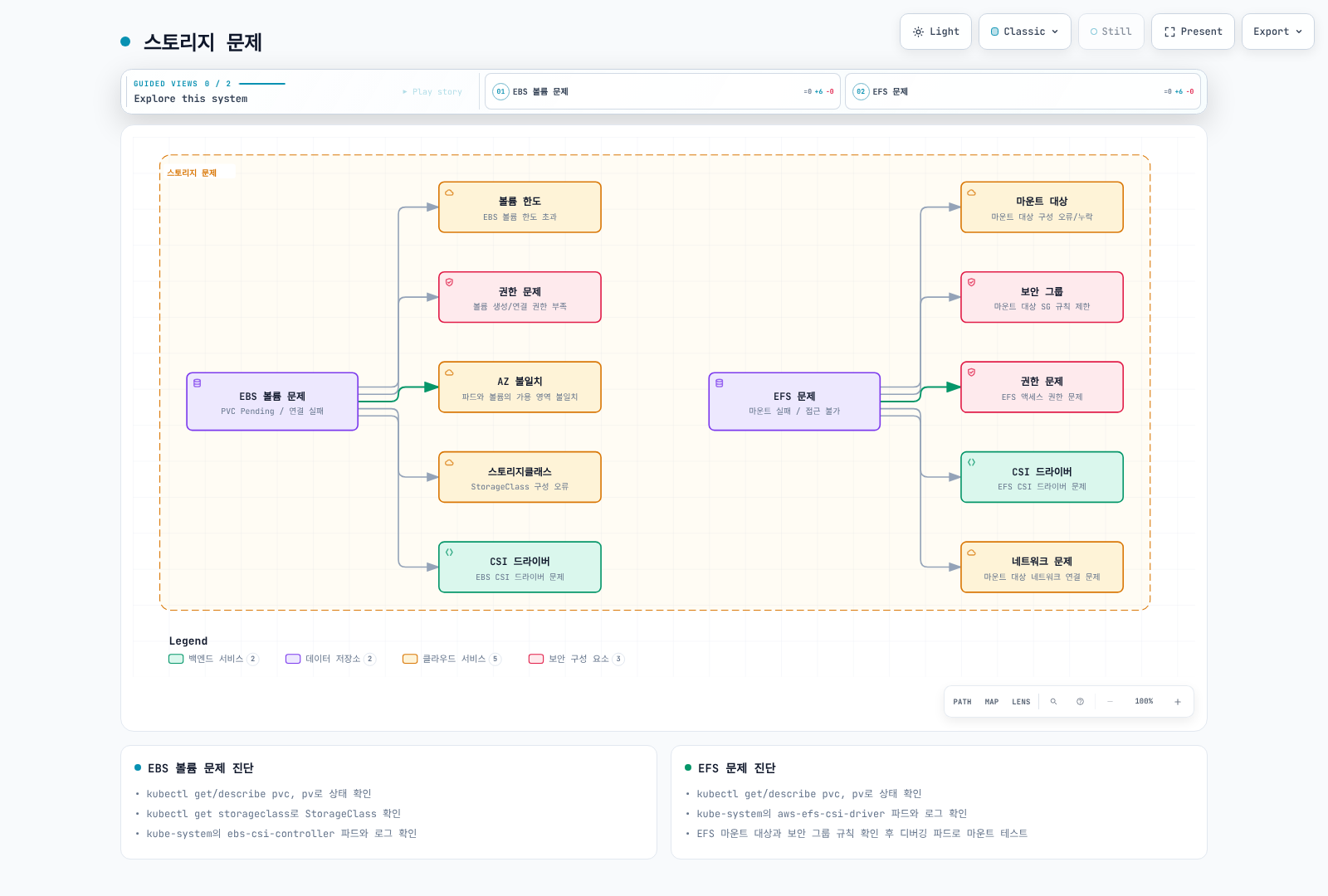This screenshot has width=1328, height=896.
Task: Open the Export dropdown menu
Action: (1278, 32)
